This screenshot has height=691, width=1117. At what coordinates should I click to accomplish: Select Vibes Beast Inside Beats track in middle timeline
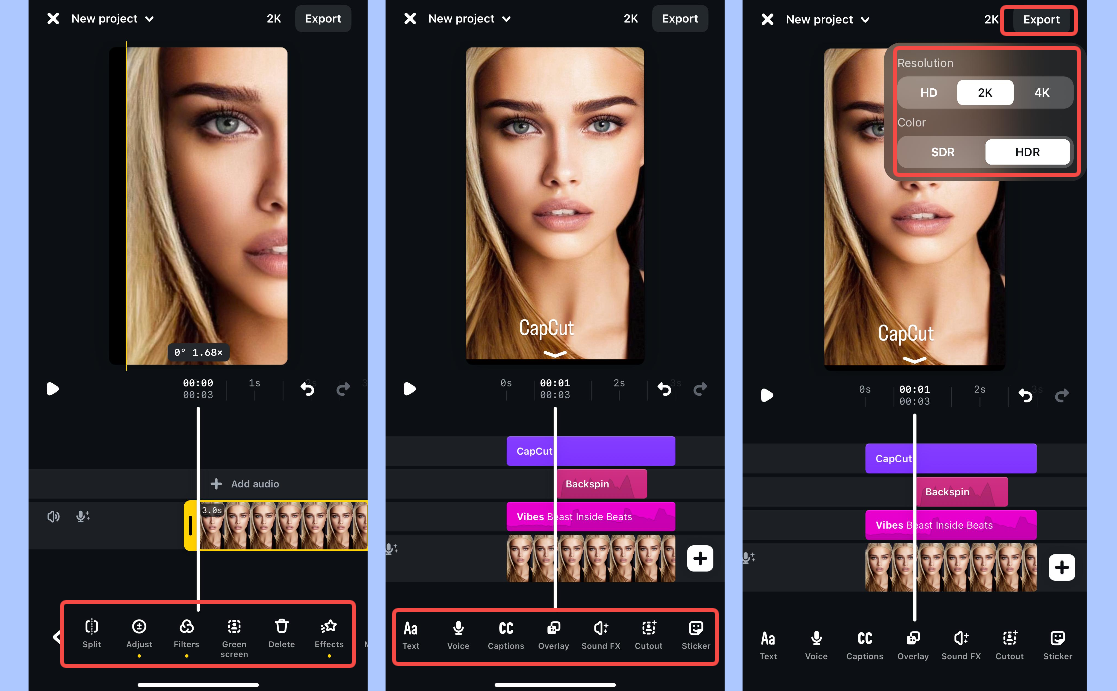(591, 516)
